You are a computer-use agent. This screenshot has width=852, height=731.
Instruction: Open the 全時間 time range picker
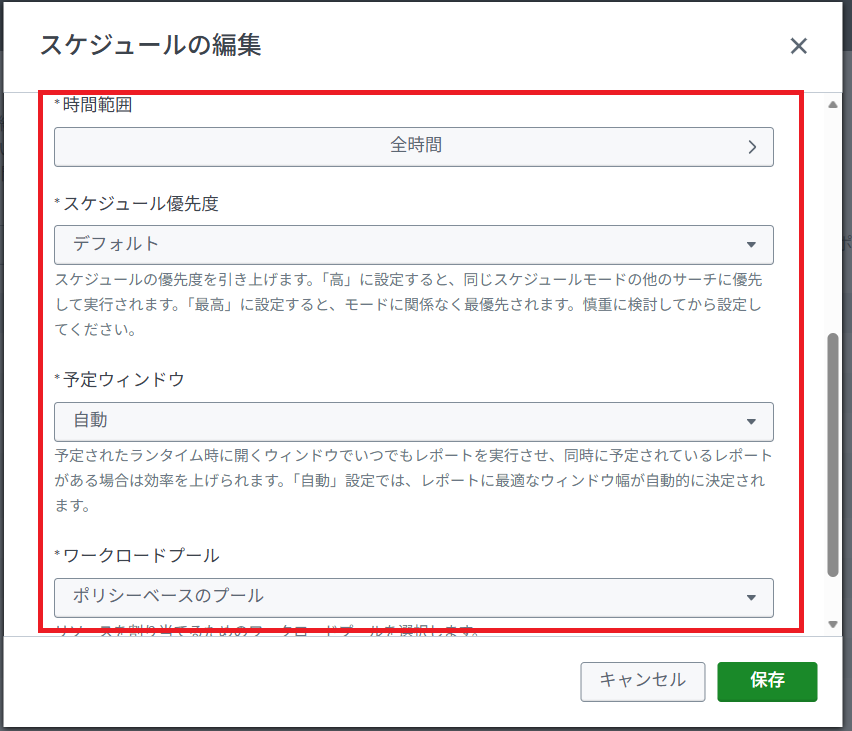[414, 146]
